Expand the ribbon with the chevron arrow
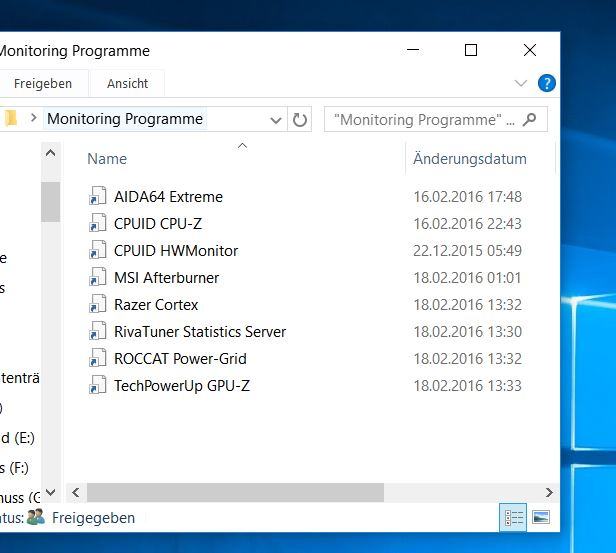Viewport: 616px width, 553px height. coord(521,83)
